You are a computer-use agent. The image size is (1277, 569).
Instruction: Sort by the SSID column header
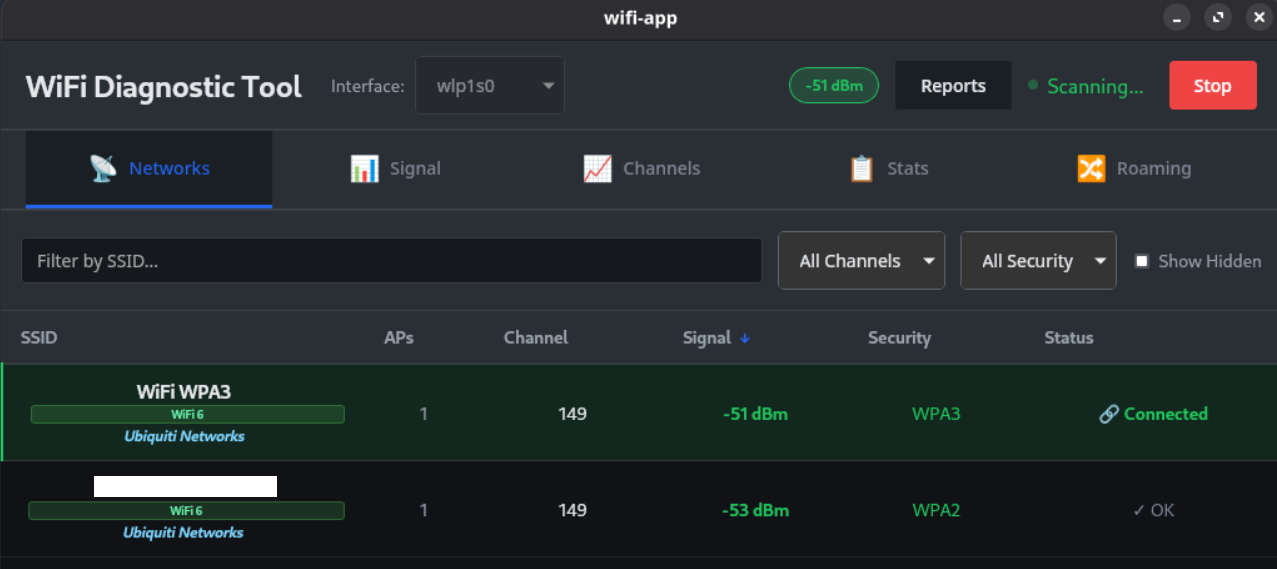[39, 338]
